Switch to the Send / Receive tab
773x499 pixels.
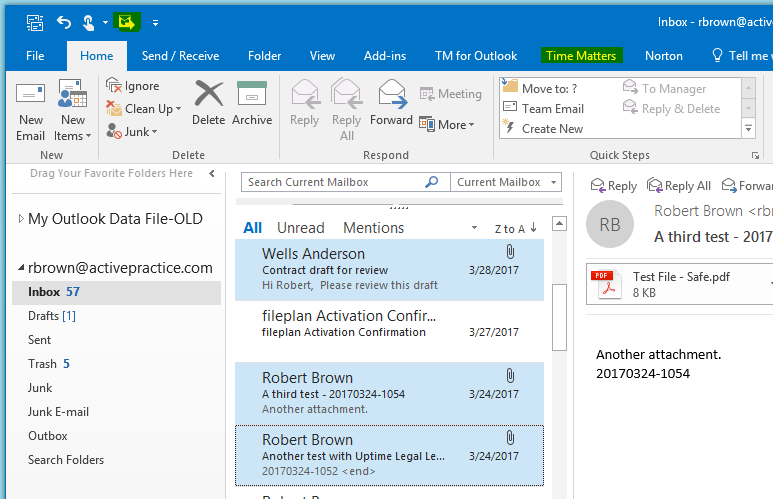(x=180, y=56)
